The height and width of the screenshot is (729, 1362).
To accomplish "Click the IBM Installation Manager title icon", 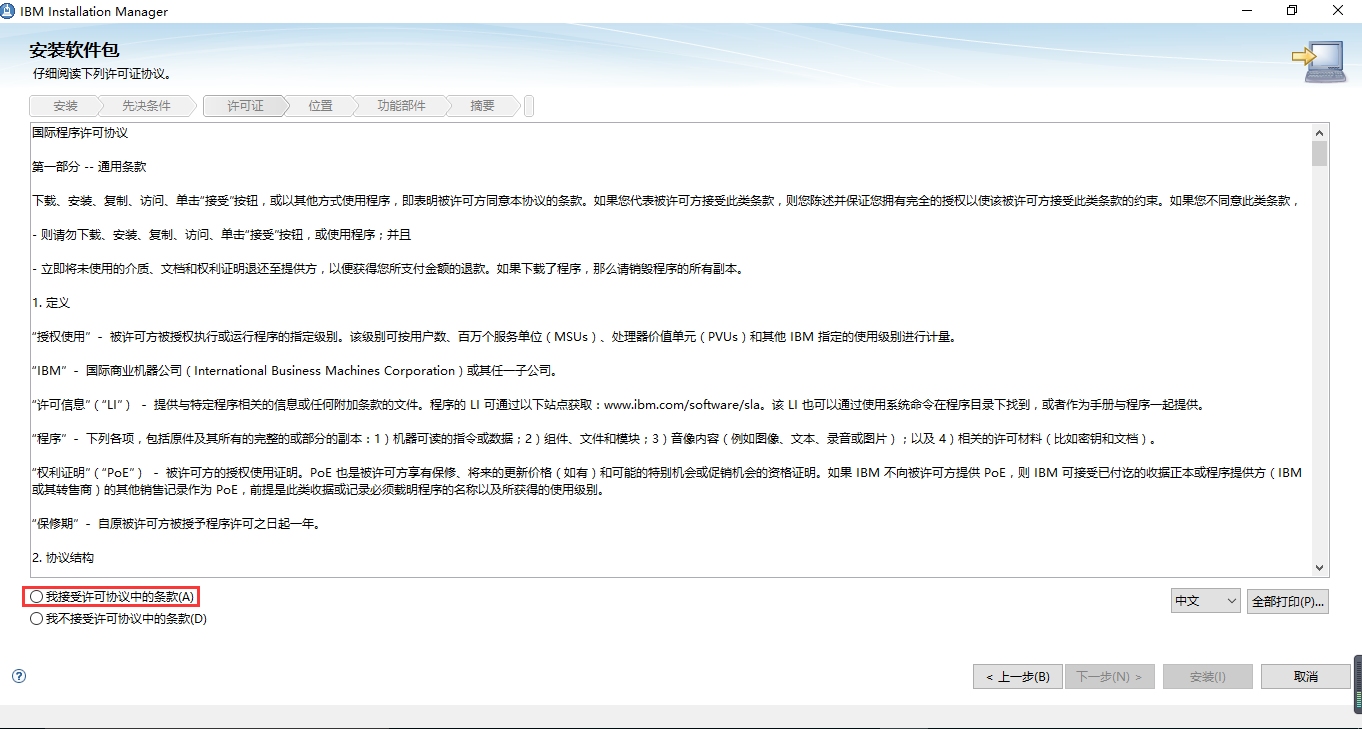I will coord(9,11).
